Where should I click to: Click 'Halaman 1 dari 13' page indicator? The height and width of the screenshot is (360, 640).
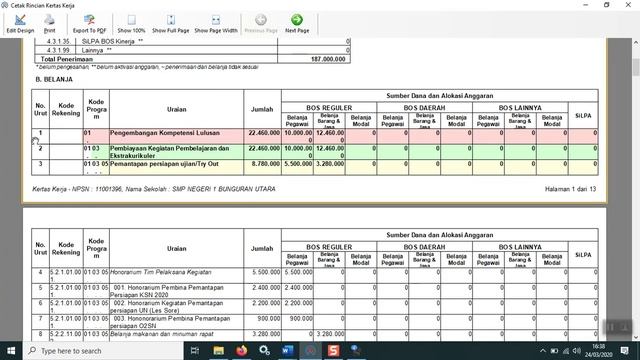tap(570, 189)
